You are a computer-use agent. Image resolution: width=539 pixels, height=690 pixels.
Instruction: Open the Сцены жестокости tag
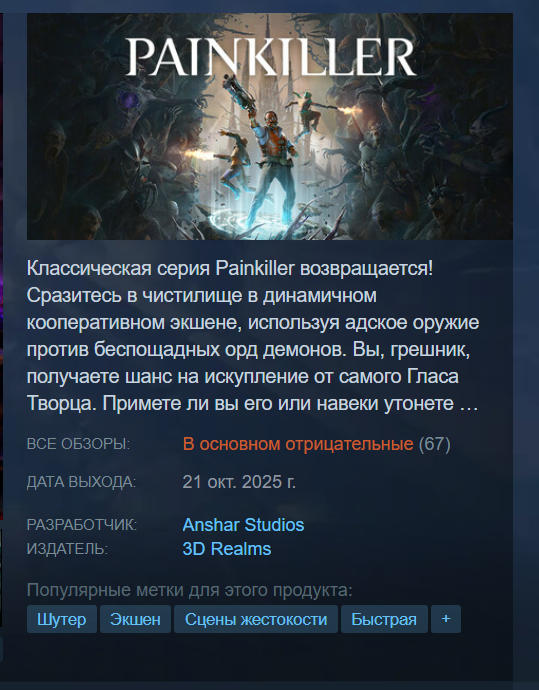pyautogui.click(x=256, y=619)
